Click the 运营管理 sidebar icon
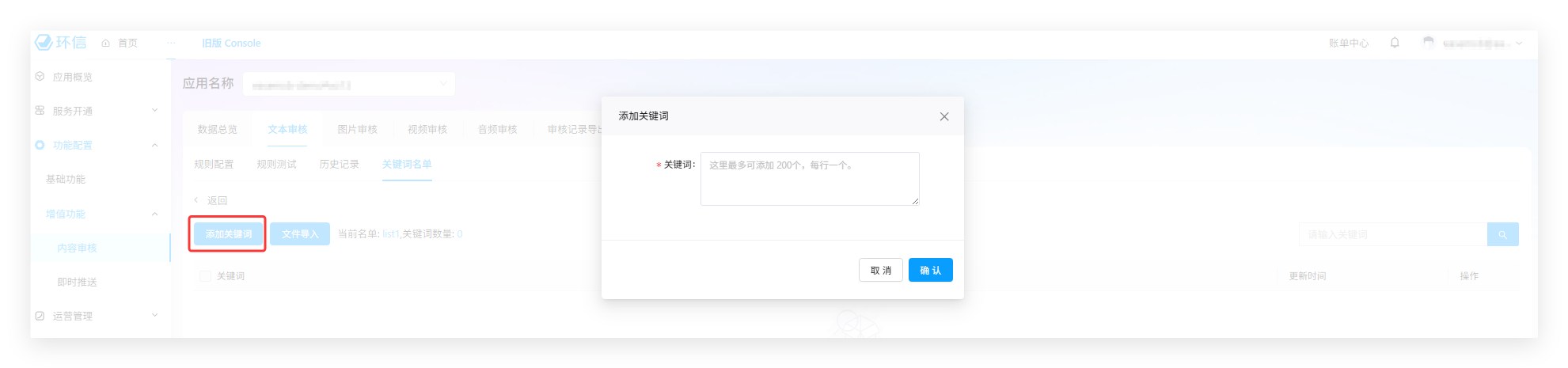This screenshot has width=1568, height=368. coord(40,316)
